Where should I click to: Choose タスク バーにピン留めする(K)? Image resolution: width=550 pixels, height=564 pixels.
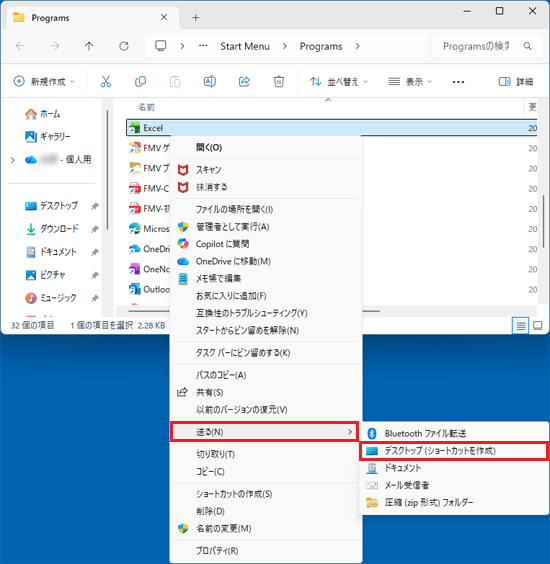tap(266, 352)
